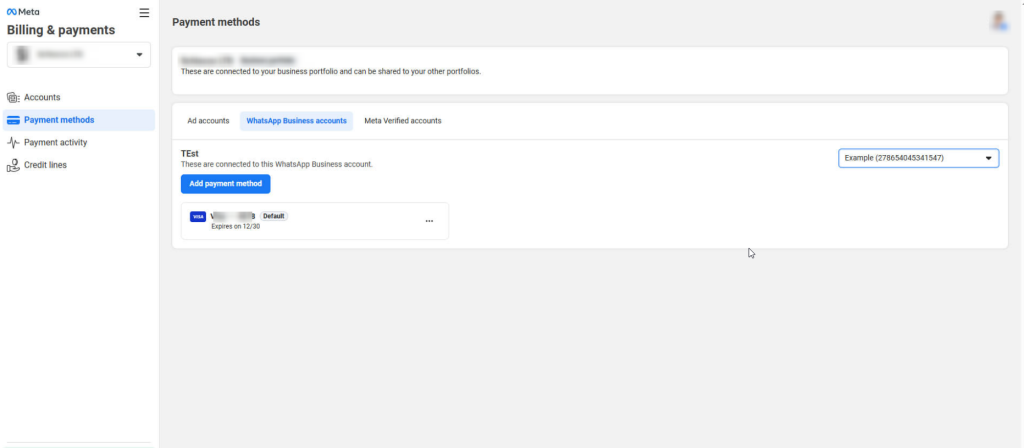Open the Example (278654045341547) account dropdown
Image resolution: width=1024 pixels, height=448 pixels.
pyautogui.click(x=918, y=158)
